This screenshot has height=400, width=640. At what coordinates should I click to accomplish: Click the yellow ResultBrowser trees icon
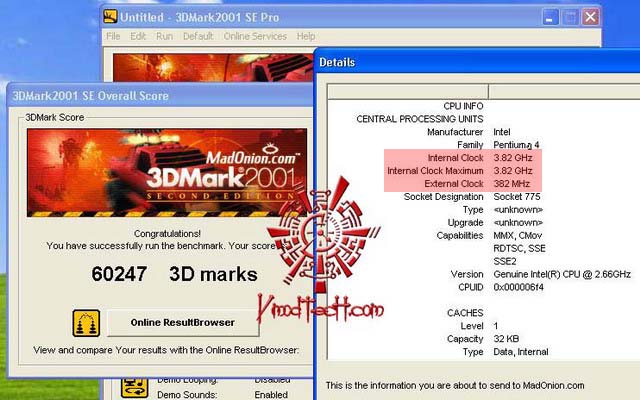coord(86,323)
